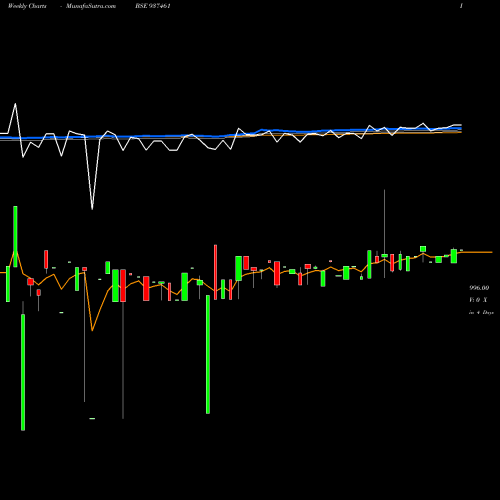Click the white indicator line's deepest trough
This screenshot has width=500, height=500.
[x=92, y=209]
